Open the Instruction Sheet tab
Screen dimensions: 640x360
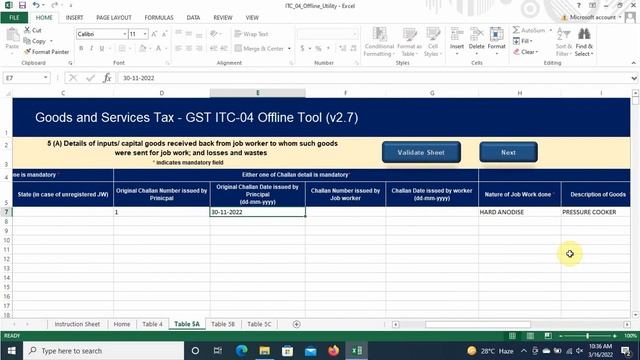coord(77,324)
